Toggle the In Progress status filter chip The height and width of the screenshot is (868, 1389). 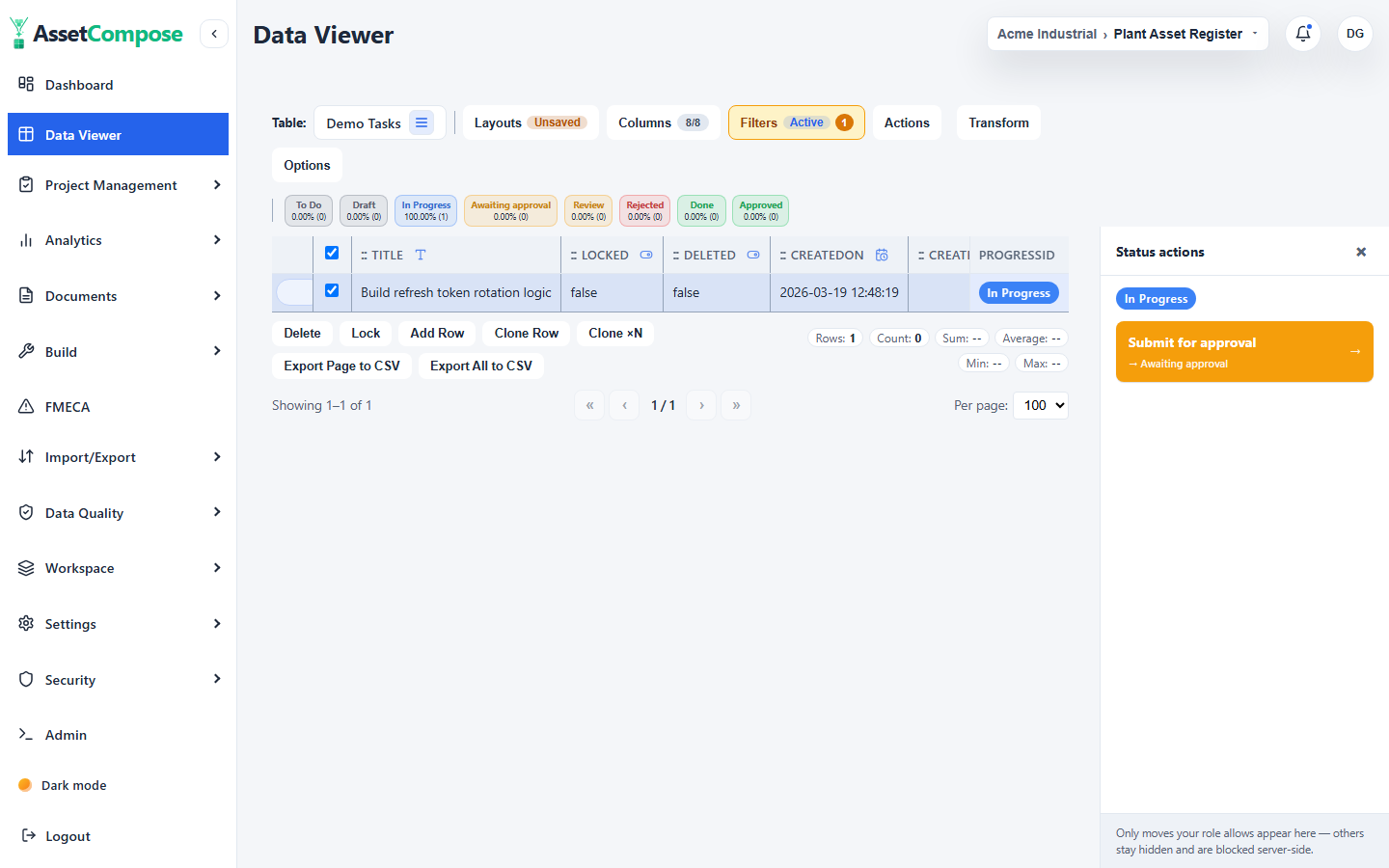click(425, 210)
